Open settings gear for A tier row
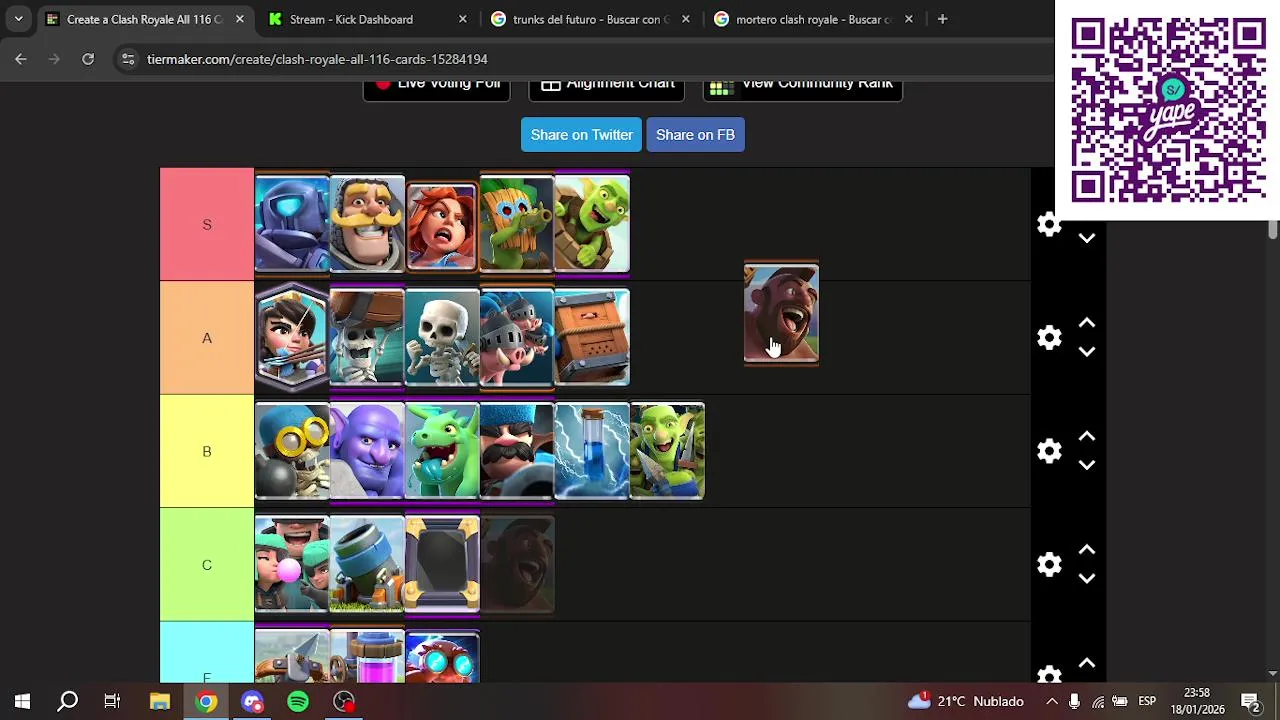The image size is (1280, 720). click(x=1049, y=338)
